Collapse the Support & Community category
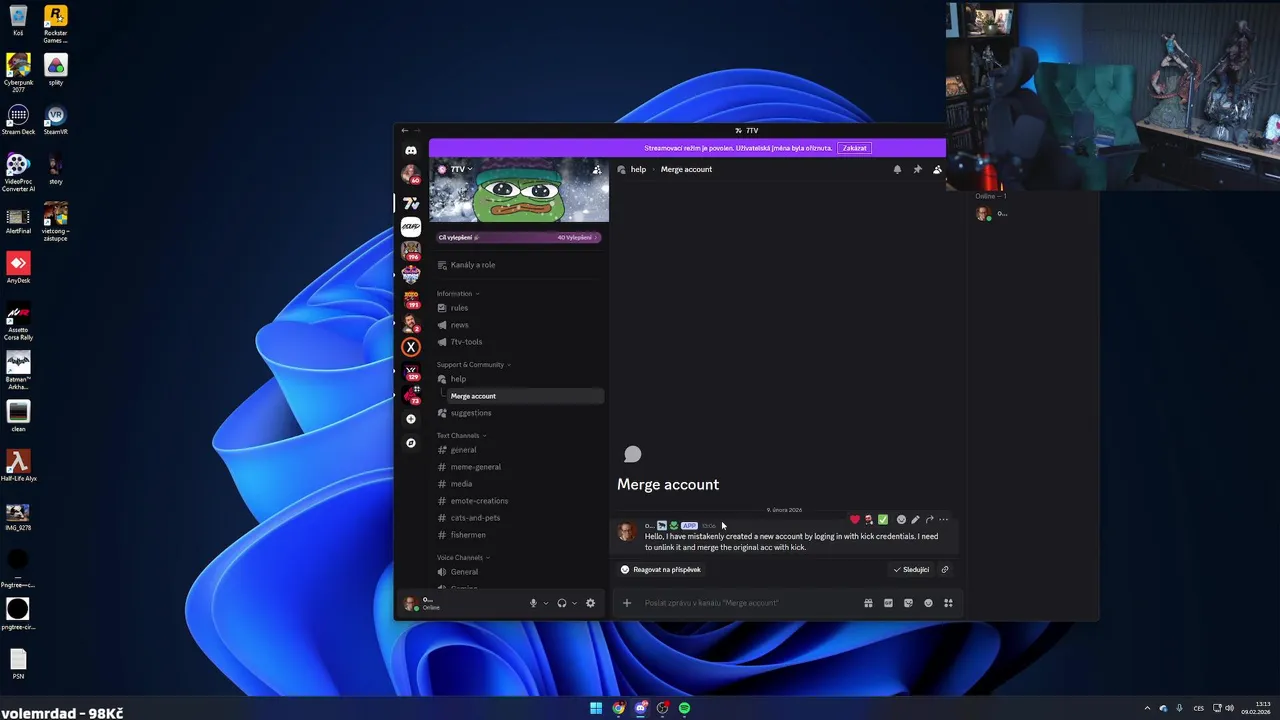Image resolution: width=1280 pixels, height=720 pixels. [x=474, y=365]
